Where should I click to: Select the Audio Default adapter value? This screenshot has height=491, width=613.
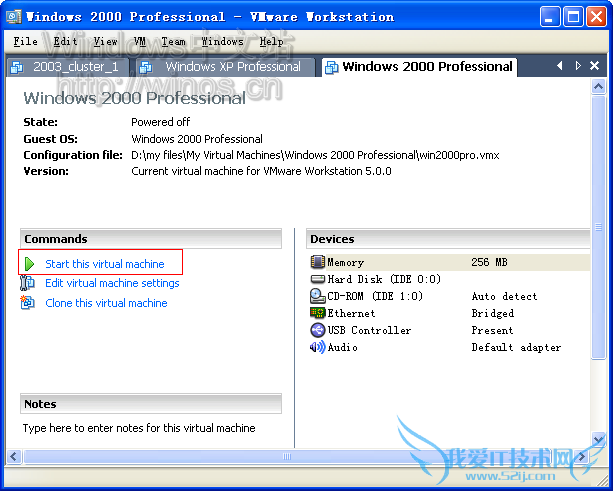[516, 347]
